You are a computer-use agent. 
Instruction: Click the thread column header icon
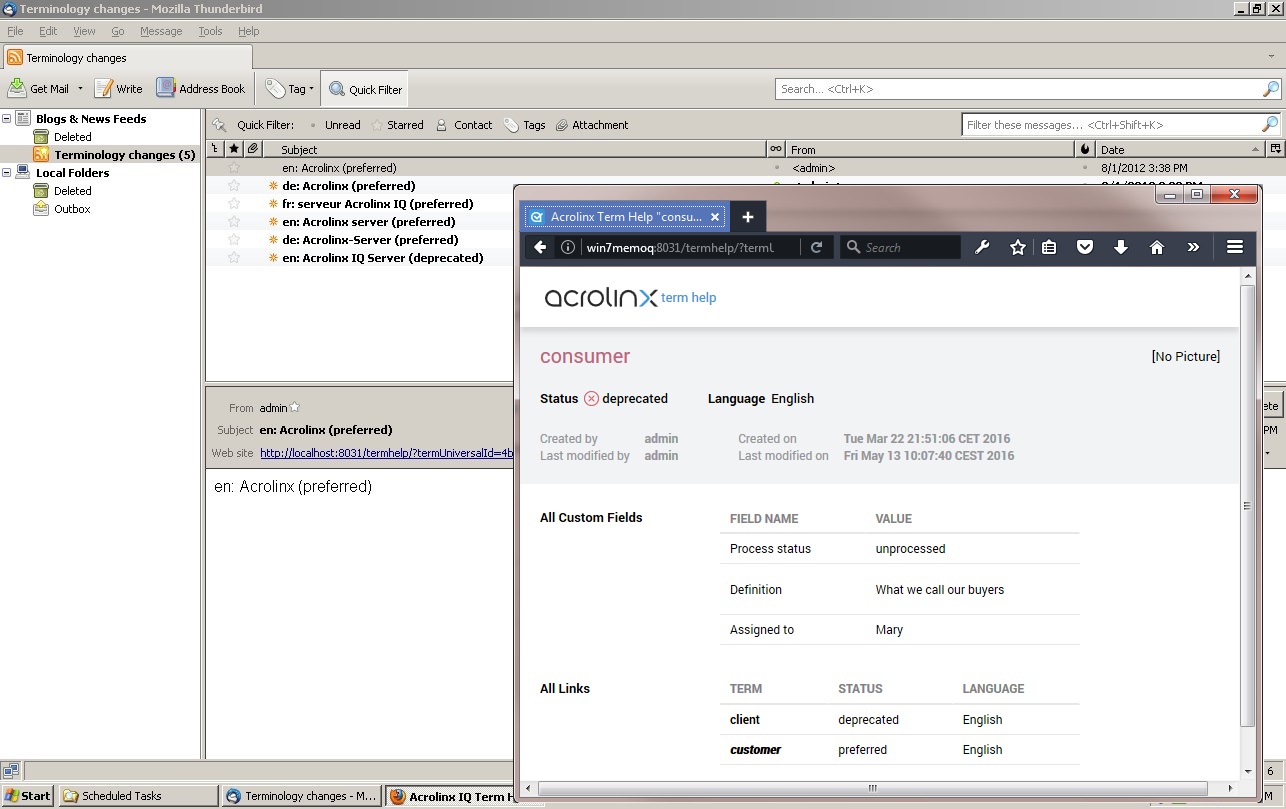[x=215, y=149]
